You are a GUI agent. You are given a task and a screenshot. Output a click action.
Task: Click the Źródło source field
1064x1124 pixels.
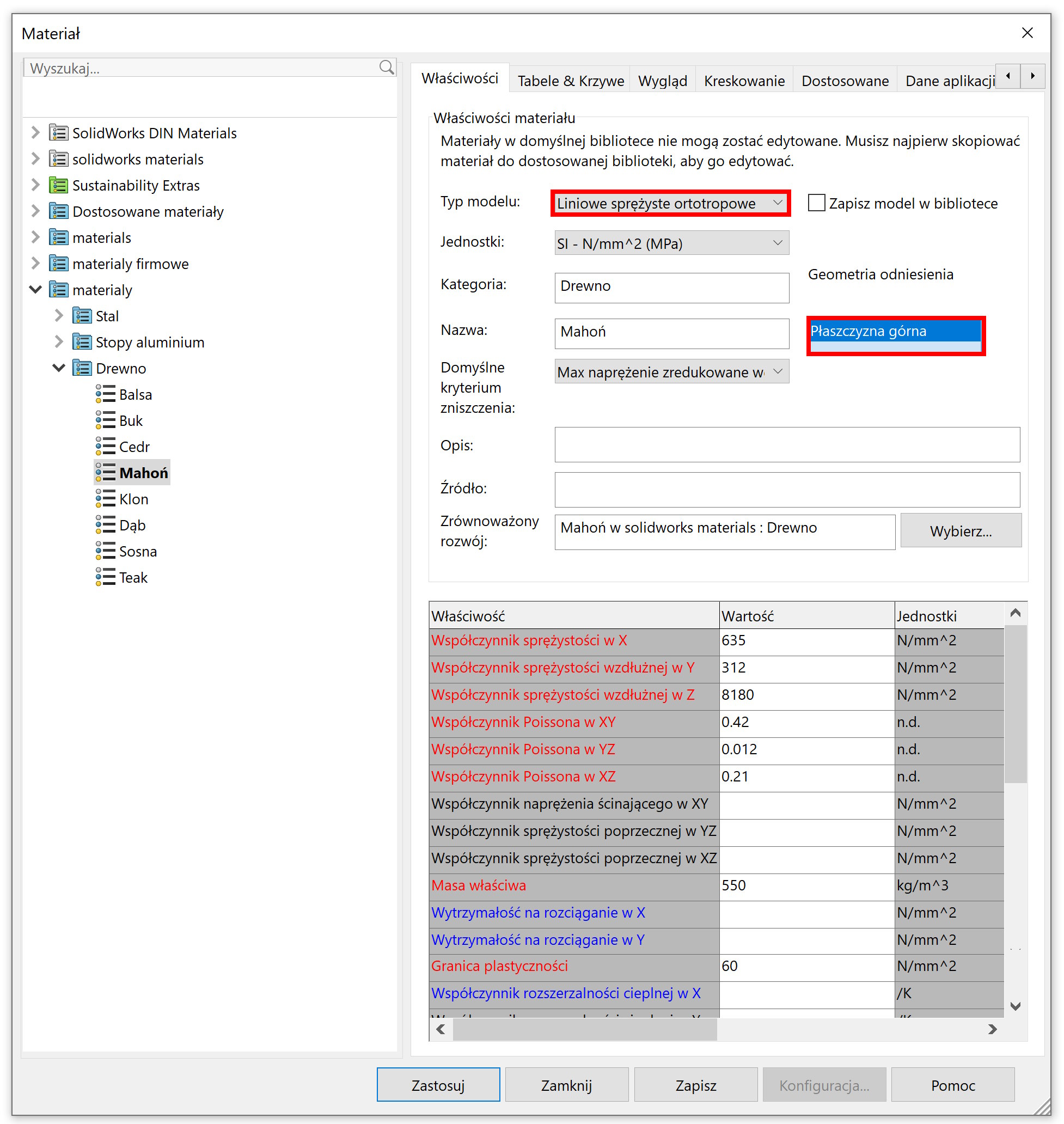click(x=786, y=489)
